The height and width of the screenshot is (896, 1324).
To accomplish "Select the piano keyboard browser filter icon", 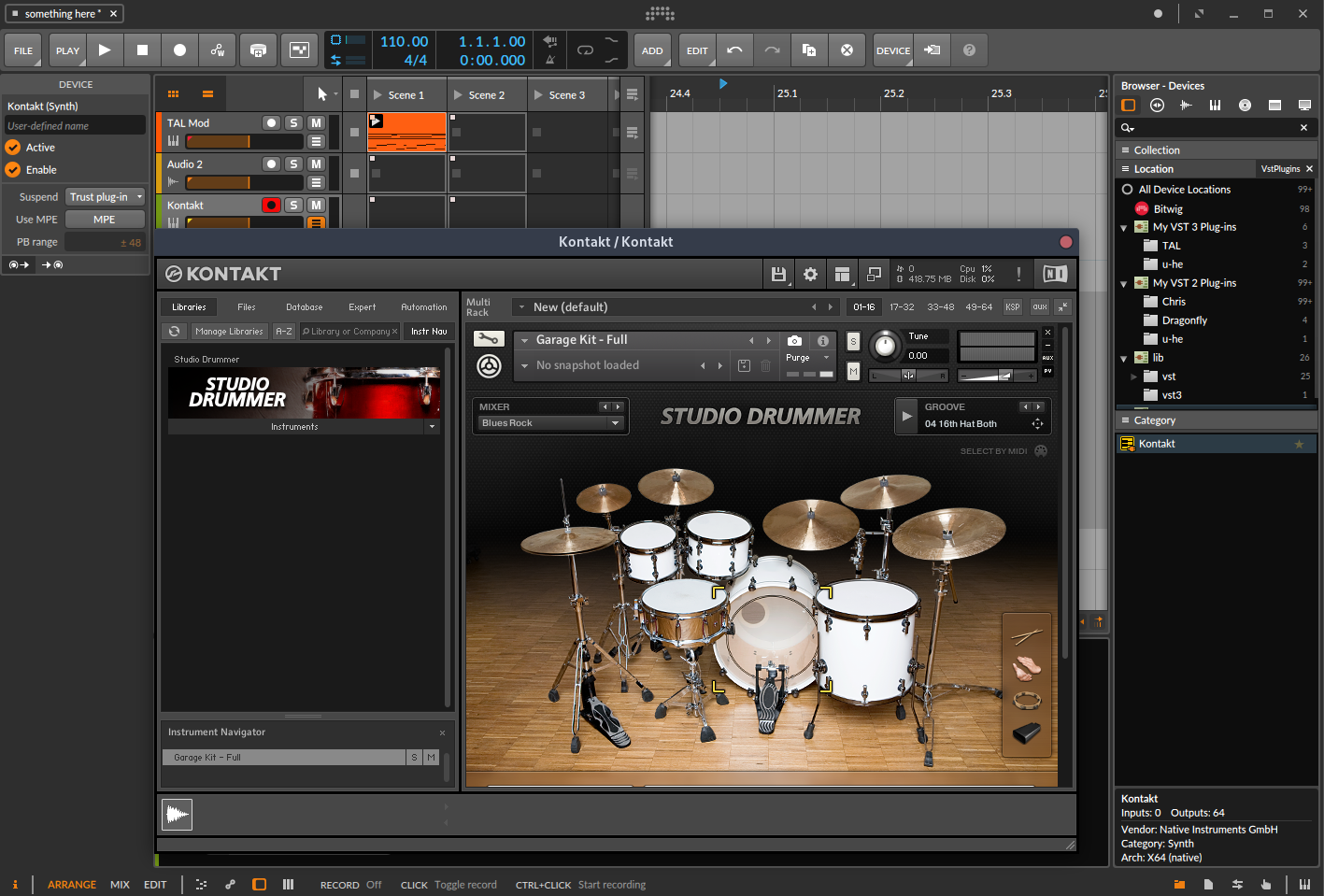I will 1215,105.
